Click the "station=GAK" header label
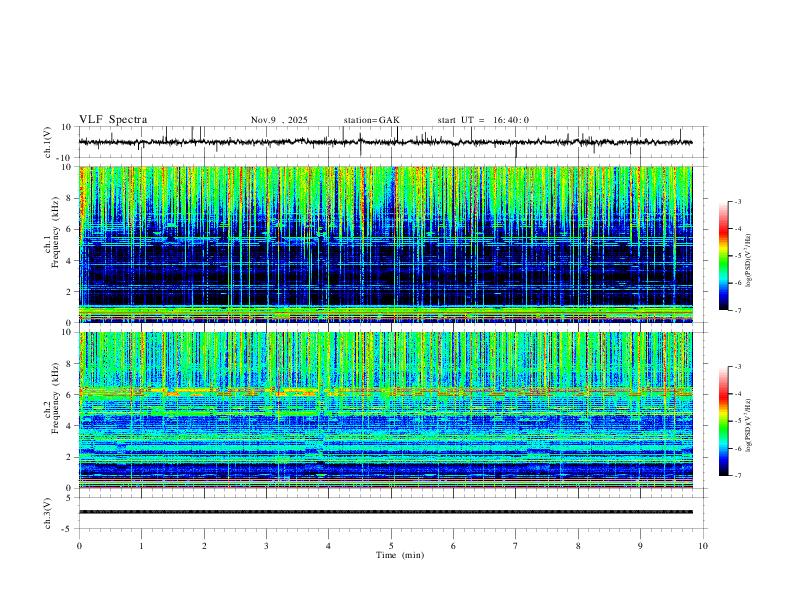 click(371, 120)
